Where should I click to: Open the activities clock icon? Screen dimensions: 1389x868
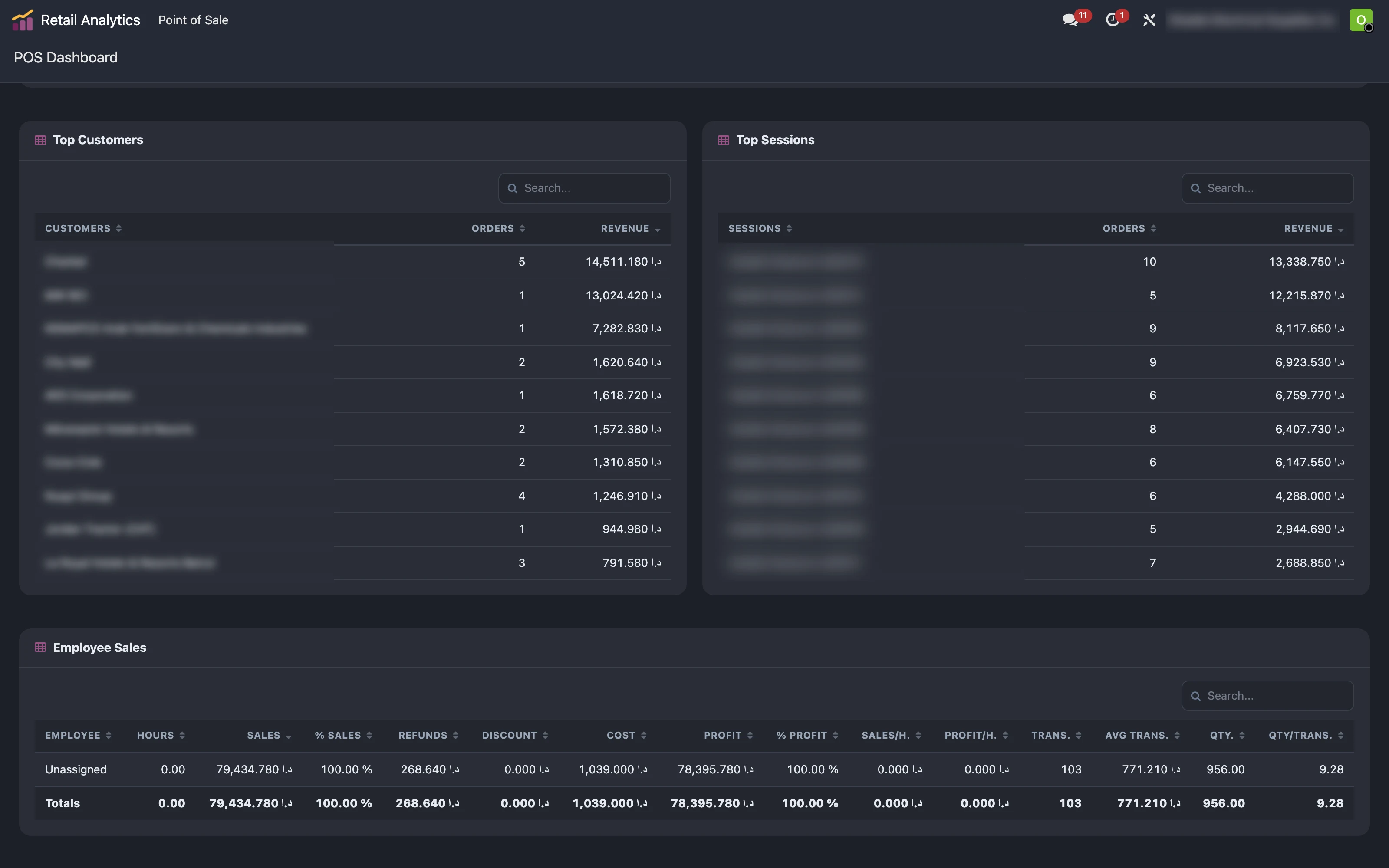[x=1113, y=20]
